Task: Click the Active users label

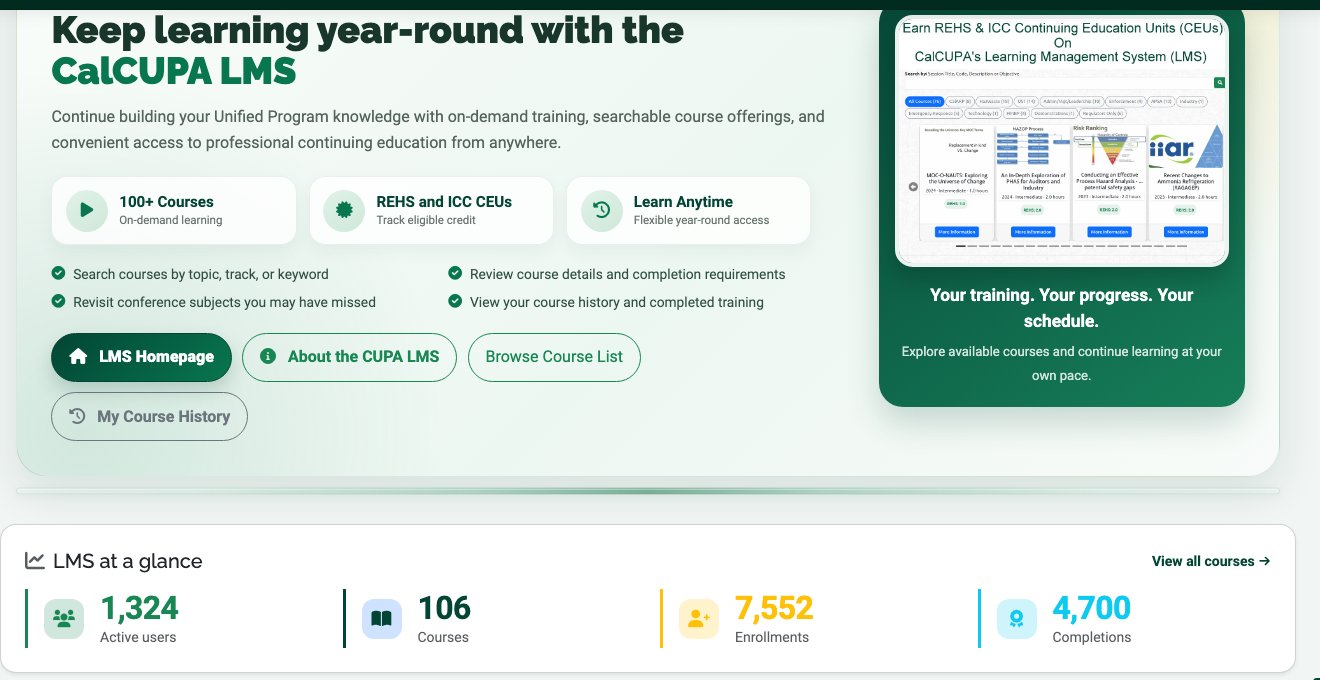Action: click(x=138, y=637)
